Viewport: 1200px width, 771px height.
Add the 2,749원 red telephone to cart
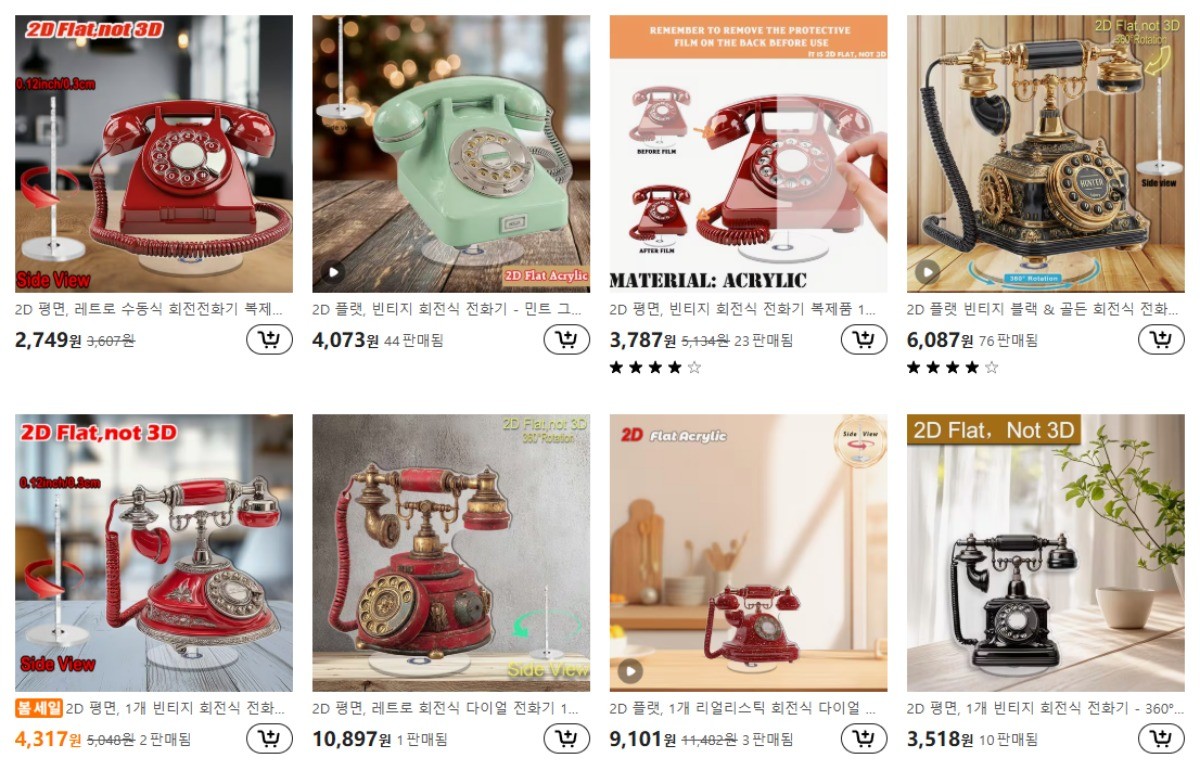[x=269, y=340]
